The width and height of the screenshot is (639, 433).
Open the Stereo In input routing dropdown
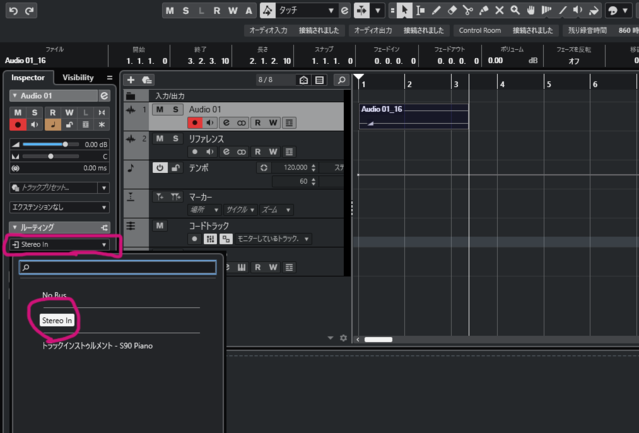pos(59,244)
